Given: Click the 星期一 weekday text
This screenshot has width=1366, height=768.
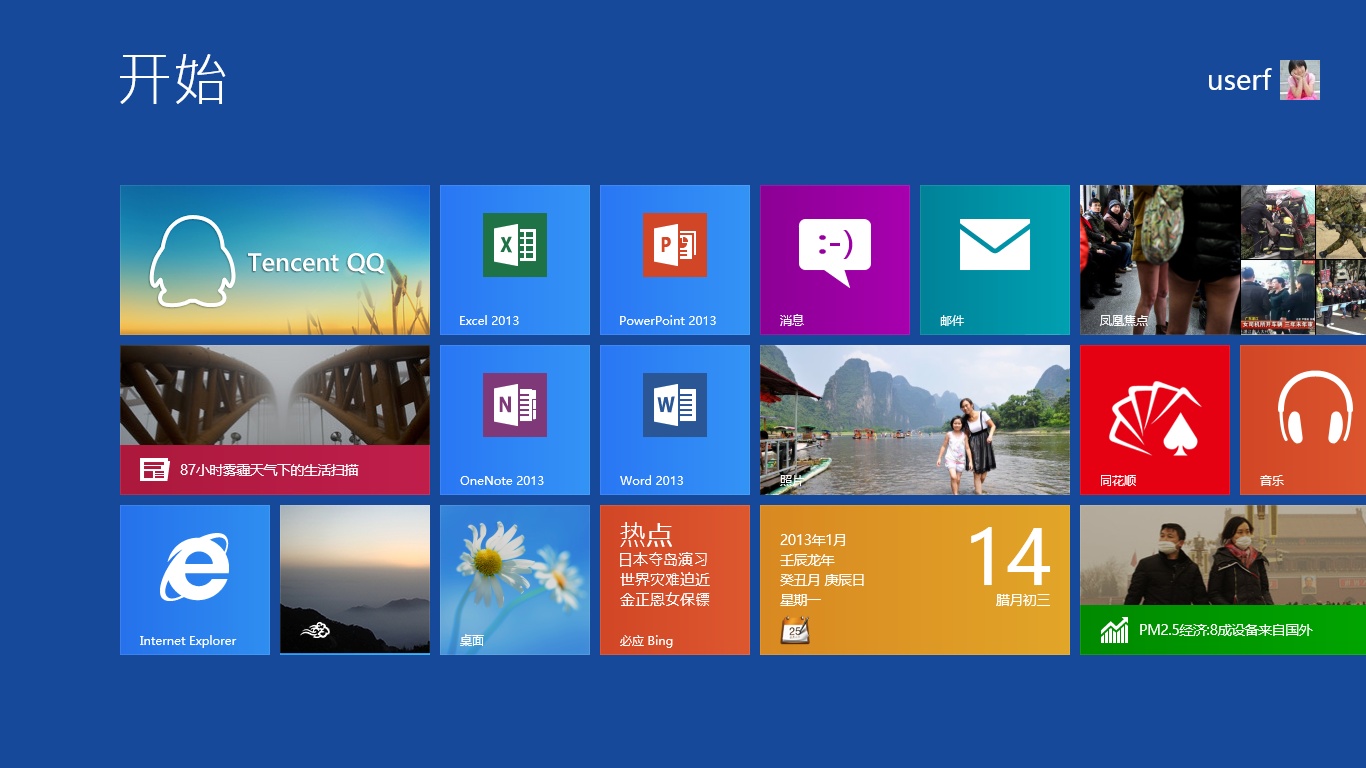Looking at the screenshot, I should [x=801, y=600].
